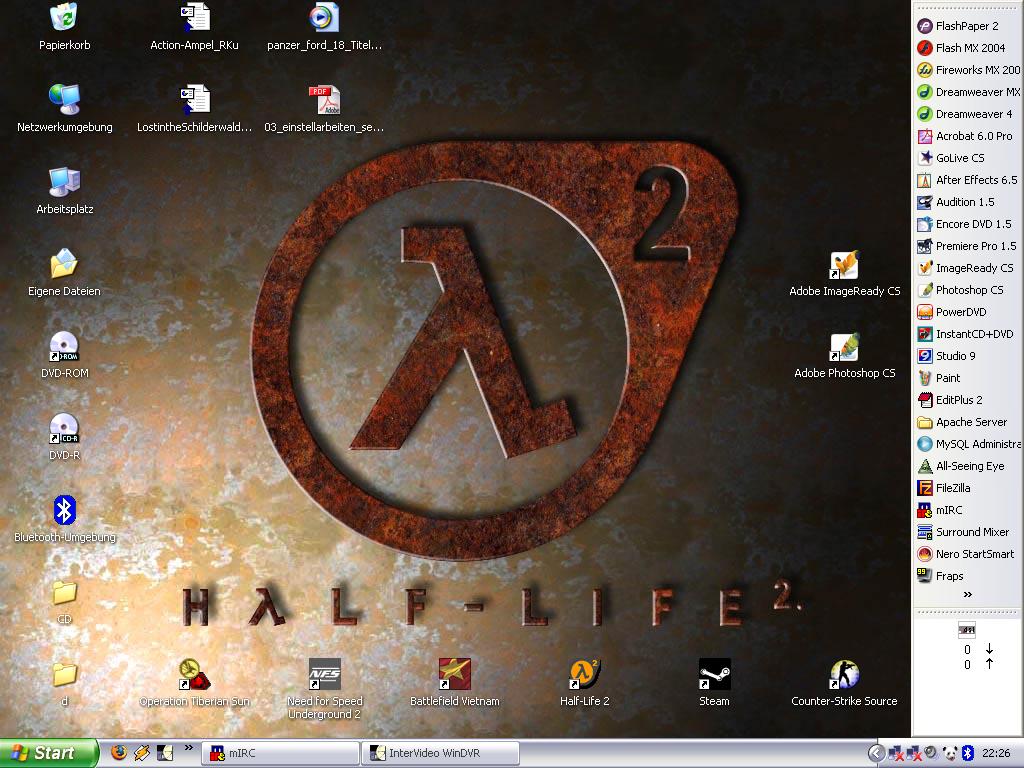Launch Premiere Pro 1.5 from the sidebar
The width and height of the screenshot is (1024, 768).
pyautogui.click(x=968, y=246)
